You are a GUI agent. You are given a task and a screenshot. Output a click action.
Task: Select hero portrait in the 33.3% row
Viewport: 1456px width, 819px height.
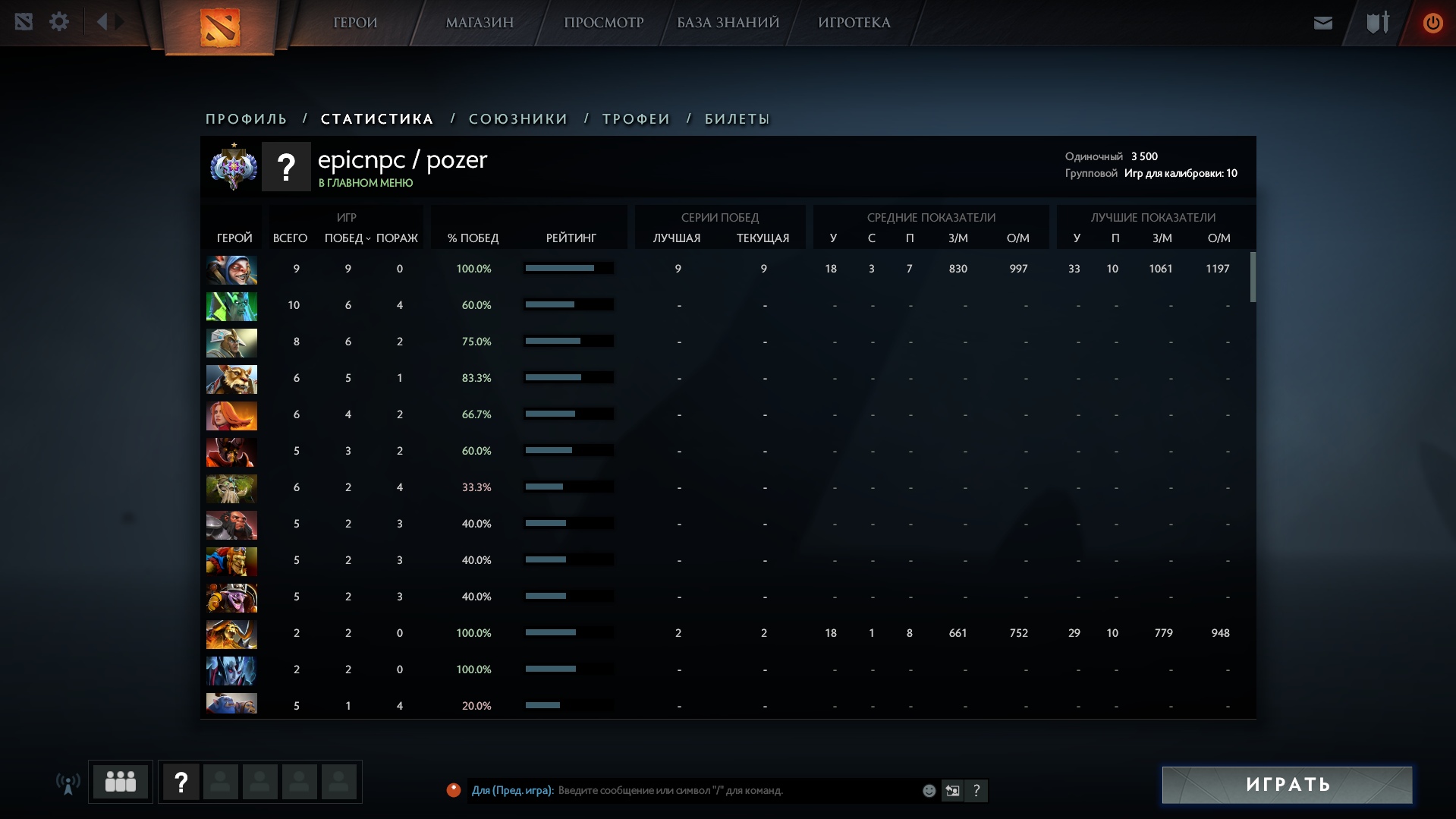(x=231, y=488)
